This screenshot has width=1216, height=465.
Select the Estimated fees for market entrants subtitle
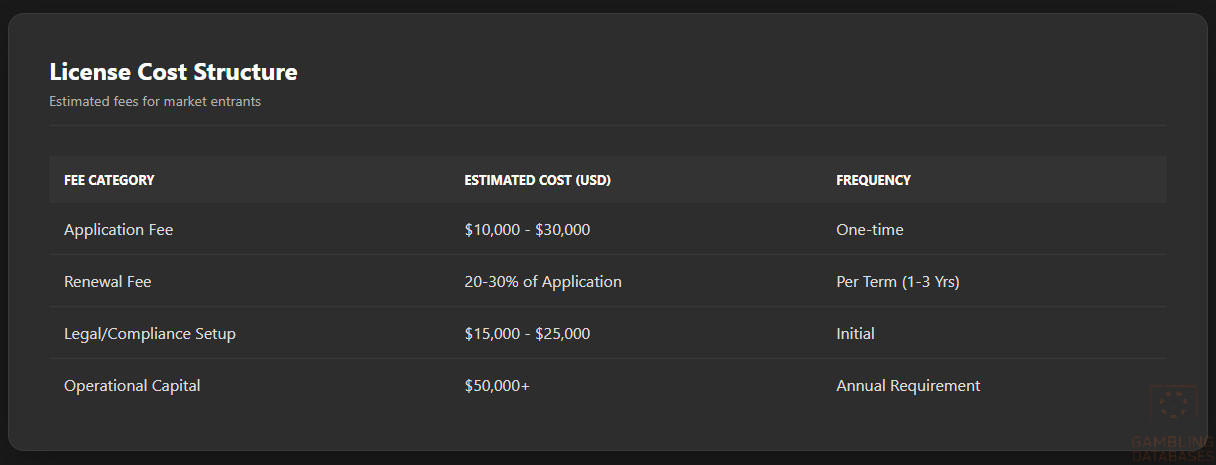coord(155,101)
